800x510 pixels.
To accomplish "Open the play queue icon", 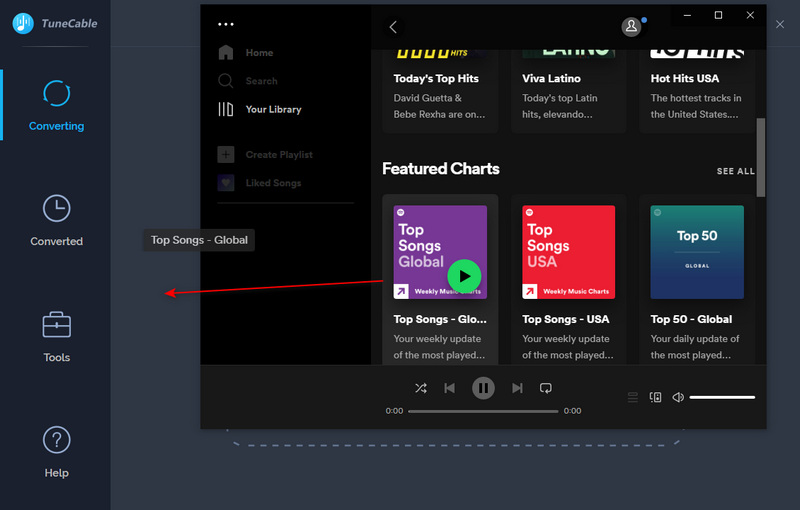I will pos(633,397).
